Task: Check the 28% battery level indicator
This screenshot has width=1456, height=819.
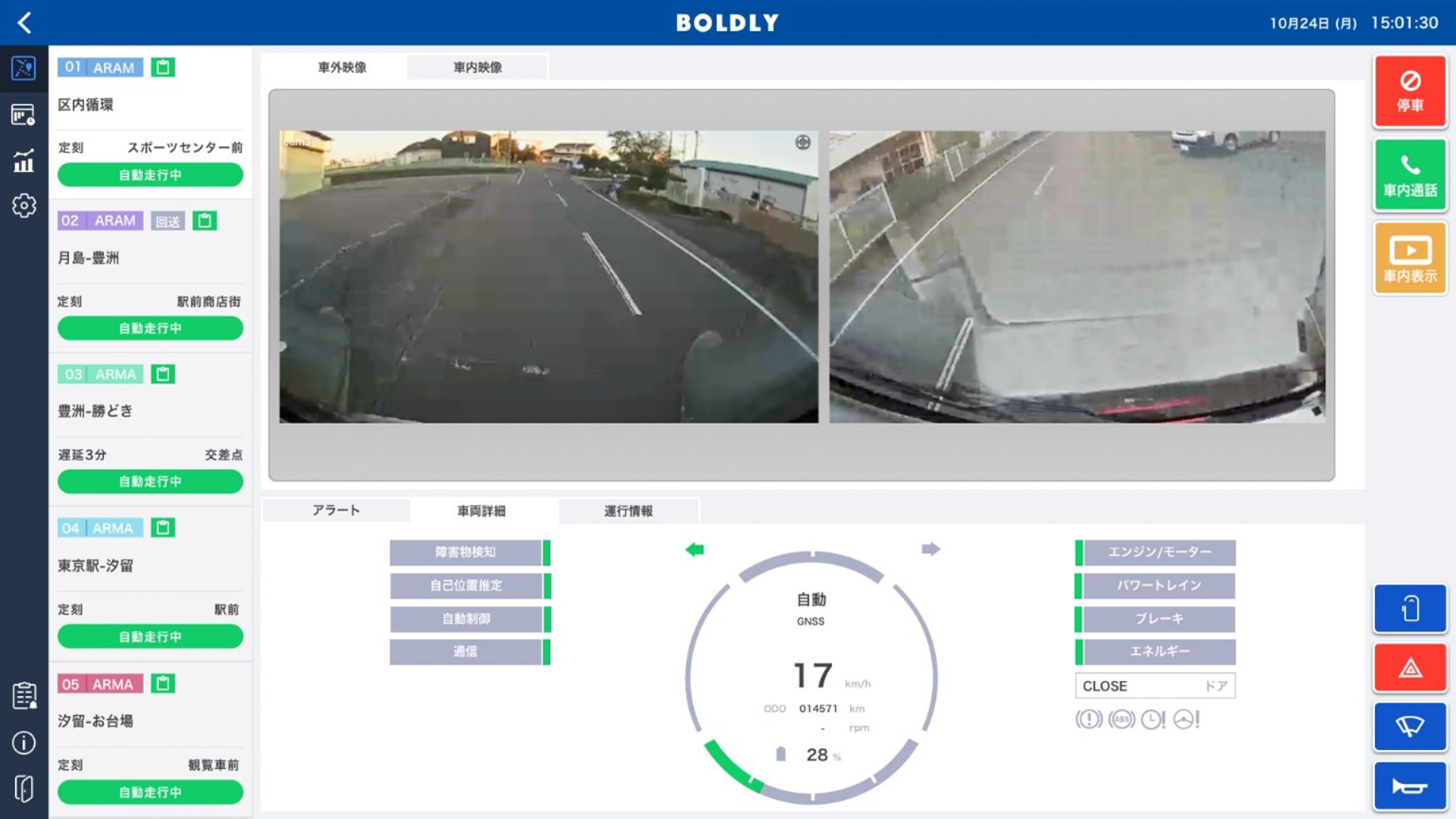Action: tap(809, 755)
